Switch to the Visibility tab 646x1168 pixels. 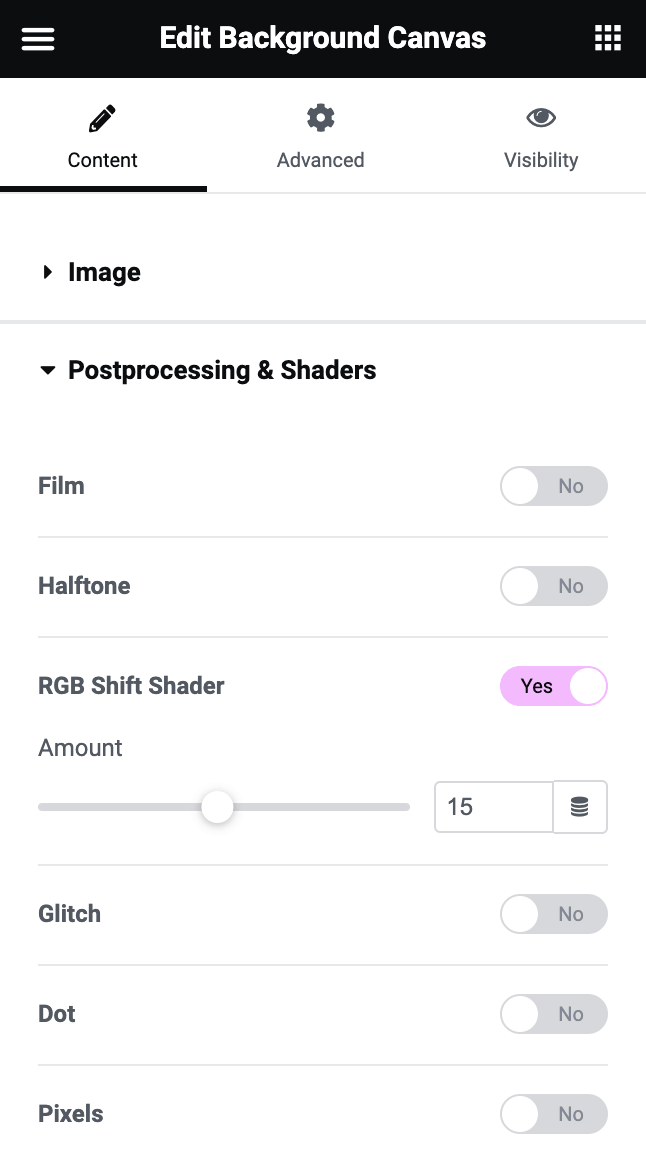pyautogui.click(x=541, y=160)
